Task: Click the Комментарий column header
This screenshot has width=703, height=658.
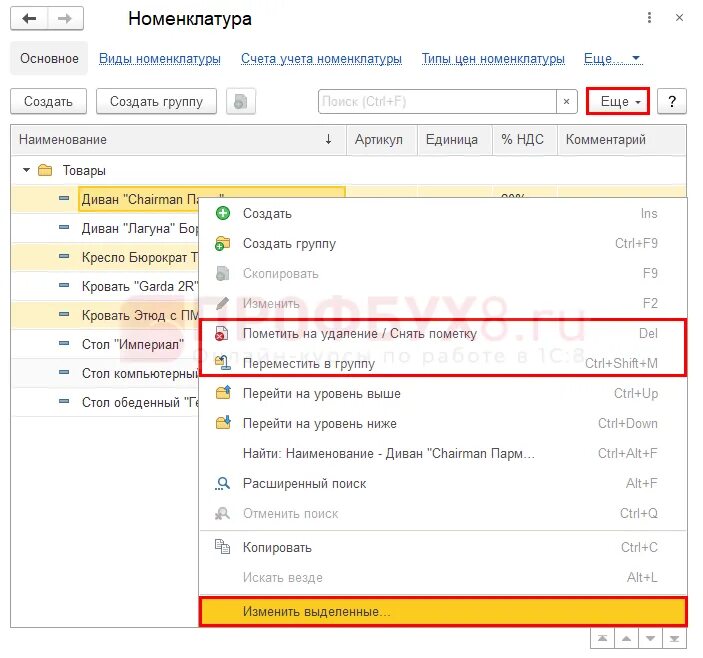Action: [x=622, y=140]
